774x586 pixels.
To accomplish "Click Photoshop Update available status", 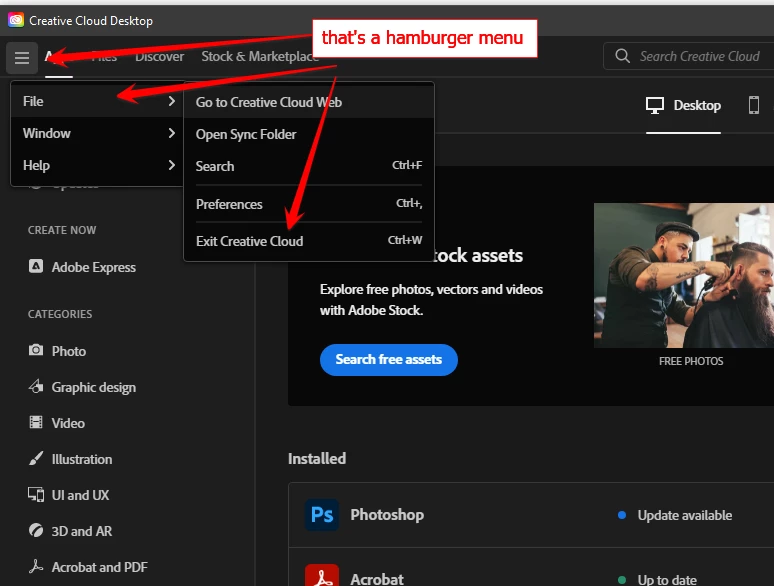I will (675, 515).
